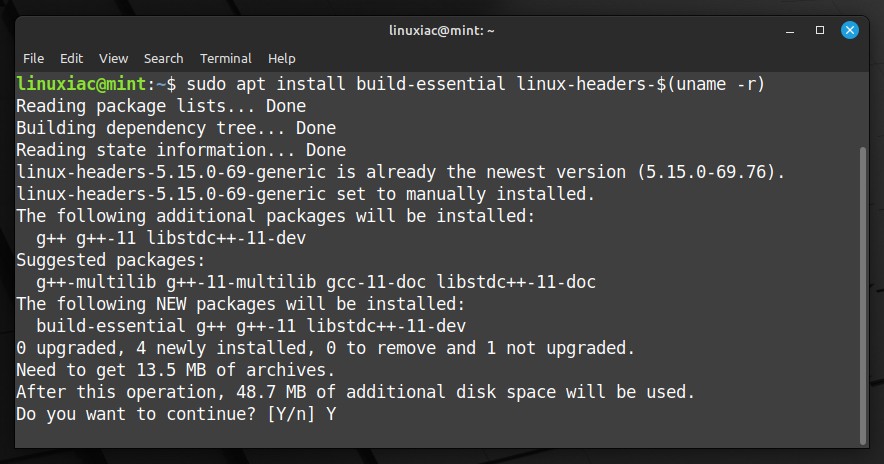Close the terminal with the blue X
The image size is (884, 464).
coord(850,30)
